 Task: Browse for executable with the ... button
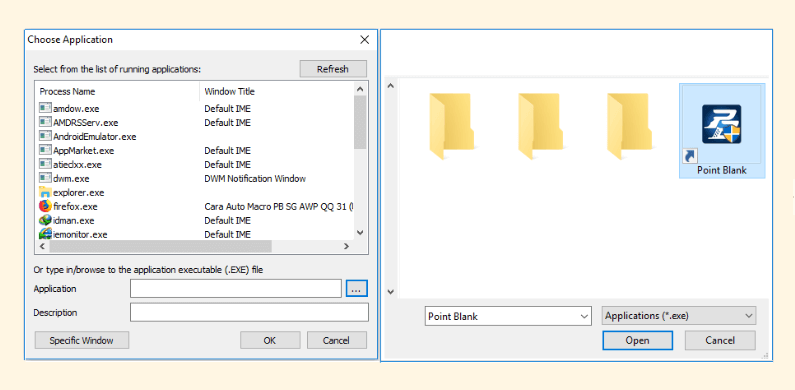[357, 289]
